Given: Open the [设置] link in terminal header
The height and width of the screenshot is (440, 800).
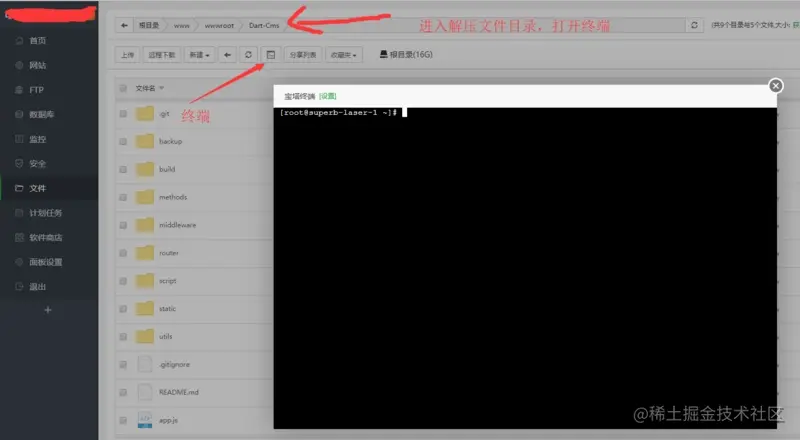Looking at the screenshot, I should point(328,96).
